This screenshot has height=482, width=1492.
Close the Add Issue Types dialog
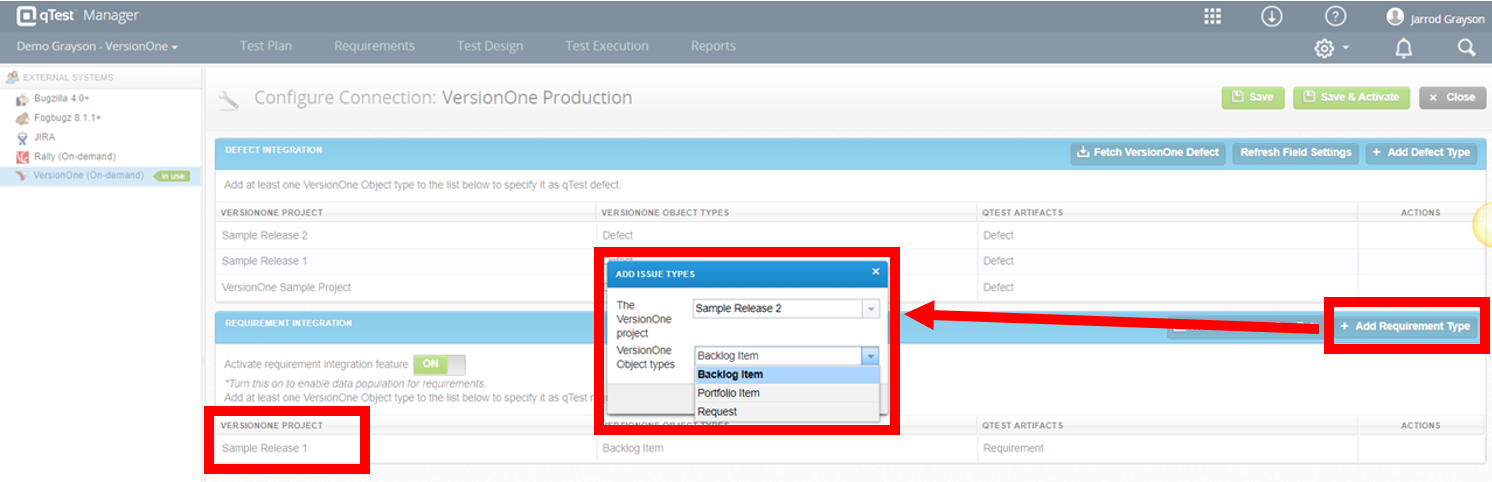(875, 271)
